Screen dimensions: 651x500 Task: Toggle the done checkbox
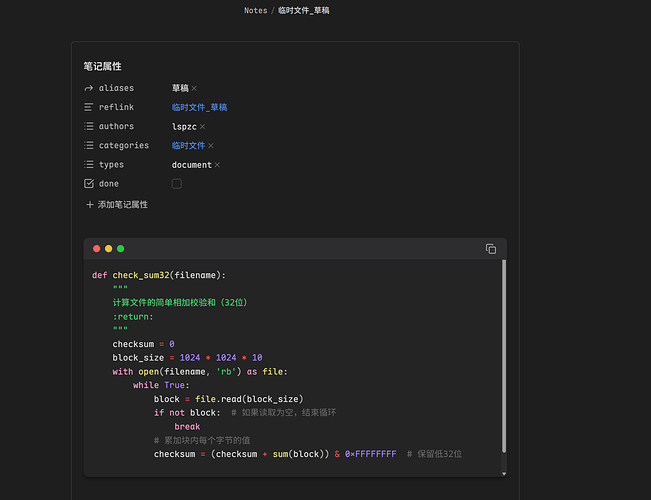tap(176, 184)
